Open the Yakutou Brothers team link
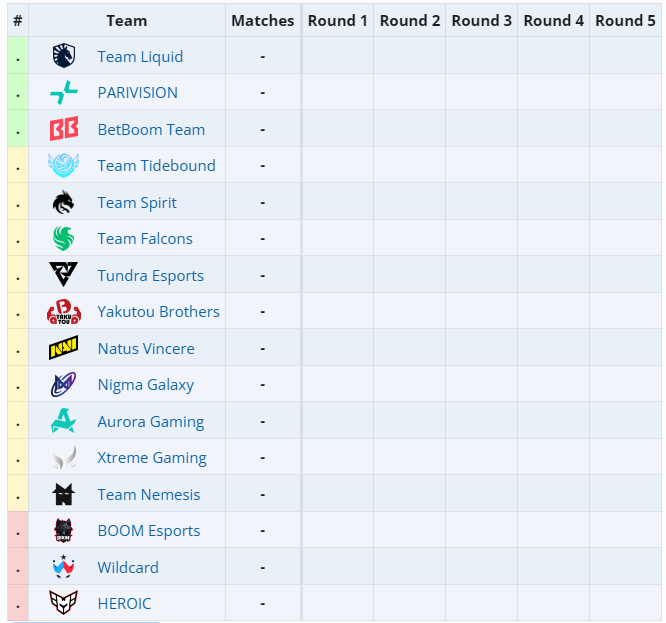 [x=158, y=312]
